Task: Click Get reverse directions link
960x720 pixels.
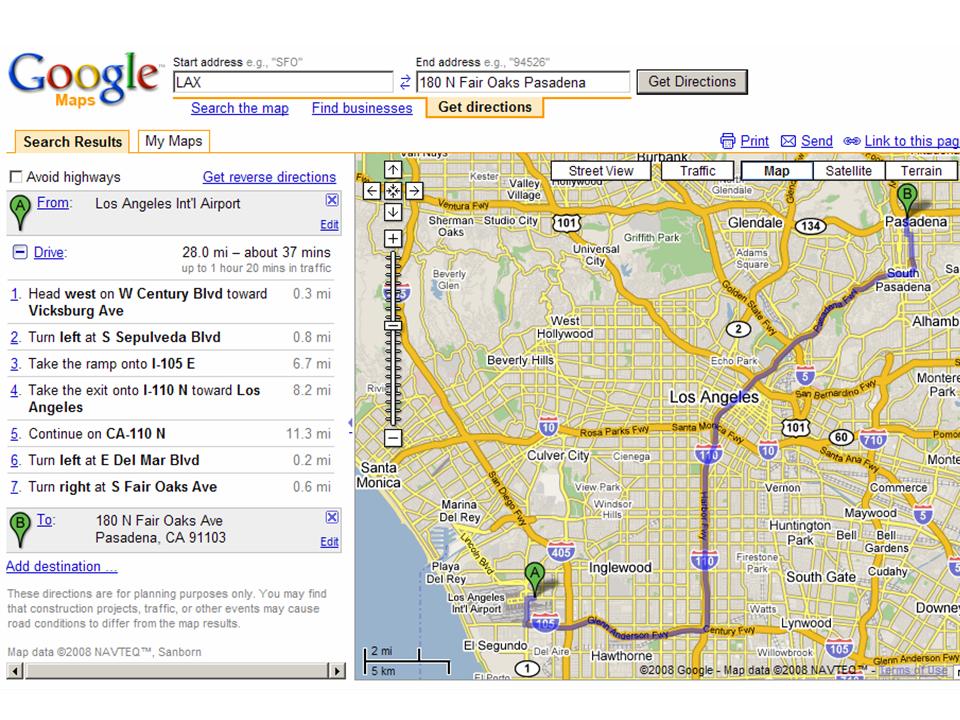Action: click(269, 177)
